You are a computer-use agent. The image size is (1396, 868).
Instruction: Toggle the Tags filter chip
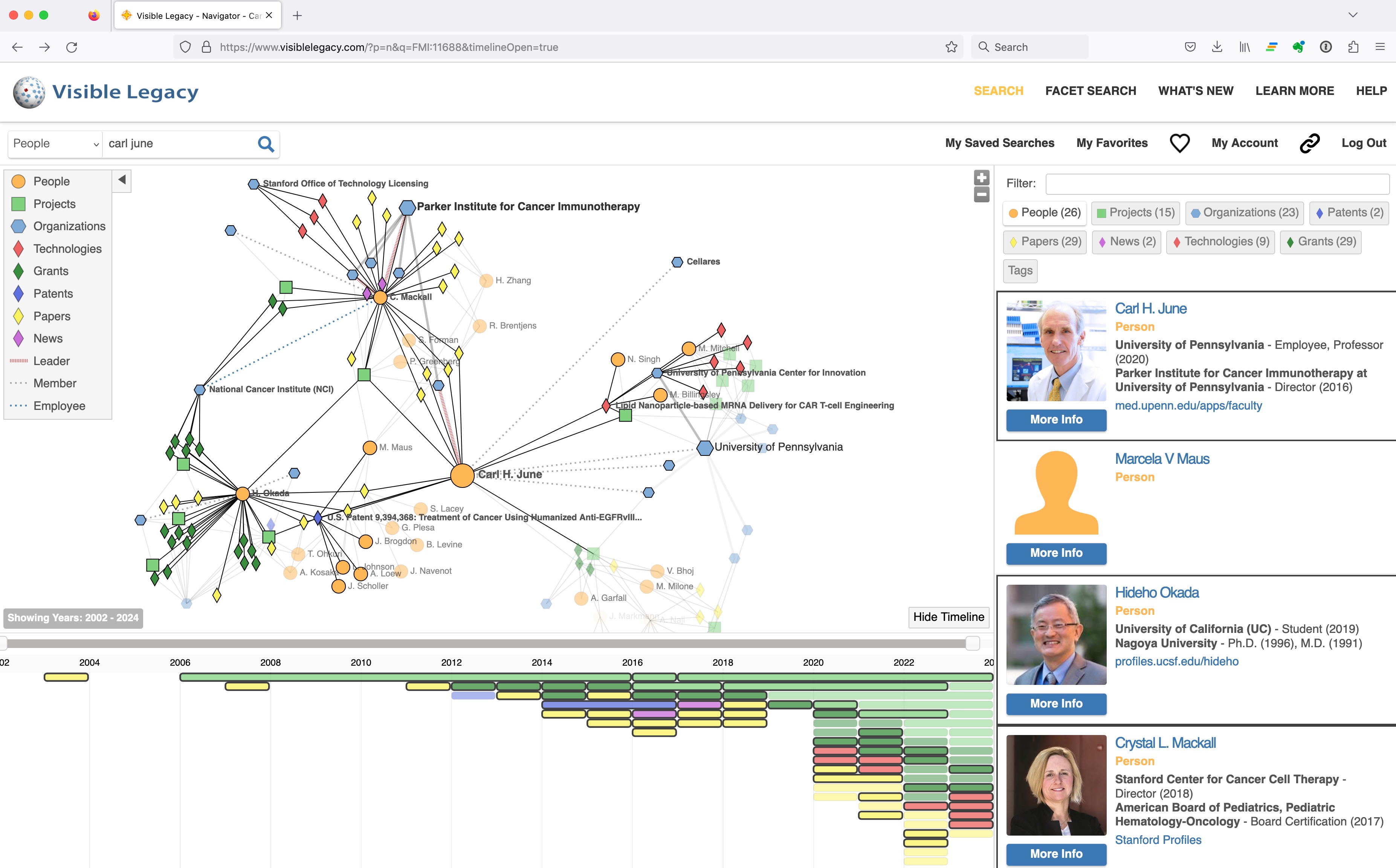[1020, 270]
